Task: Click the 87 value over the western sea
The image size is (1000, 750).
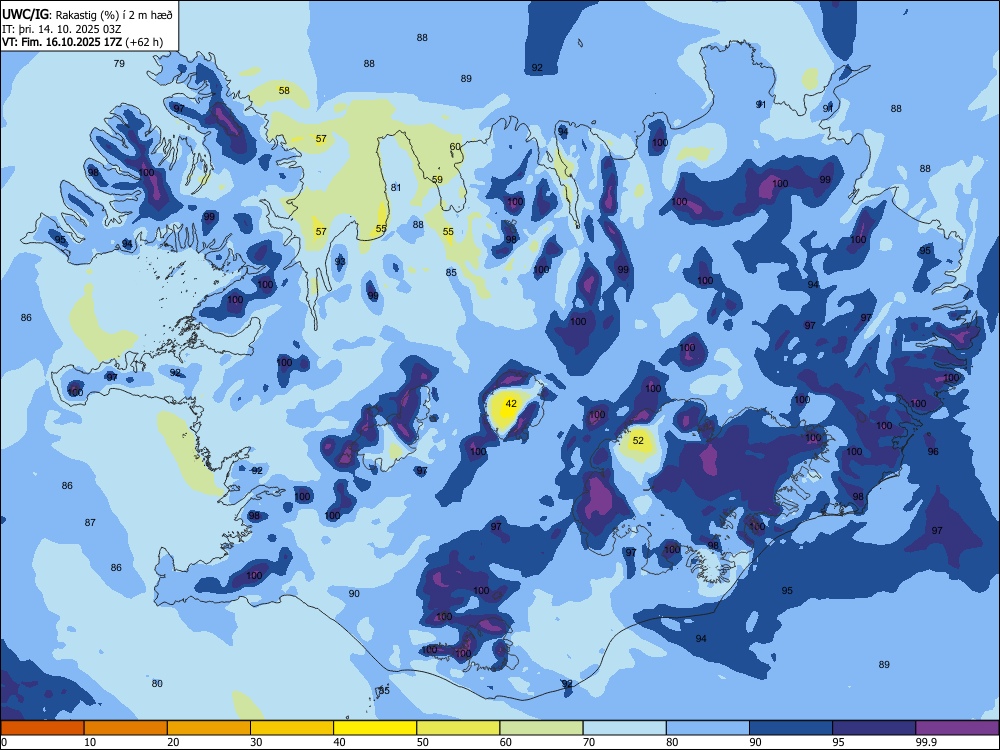Action: (90, 523)
